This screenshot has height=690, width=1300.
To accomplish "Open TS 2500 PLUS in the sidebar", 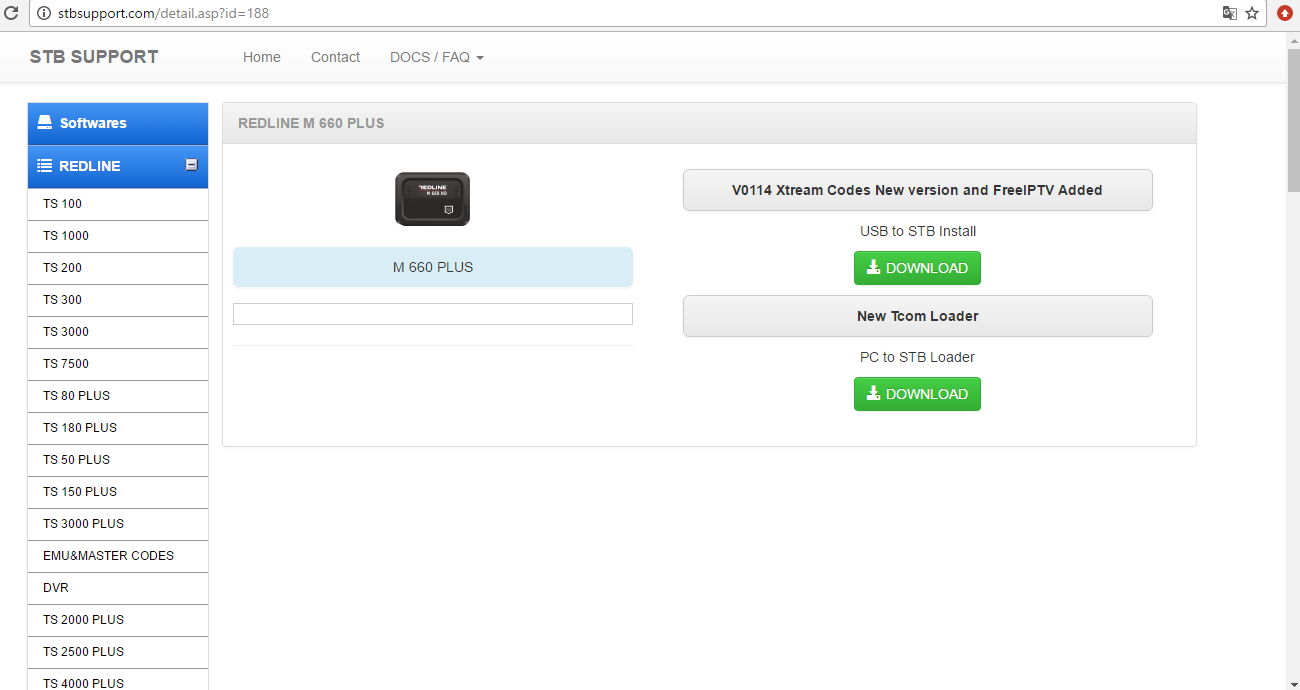I will (118, 652).
